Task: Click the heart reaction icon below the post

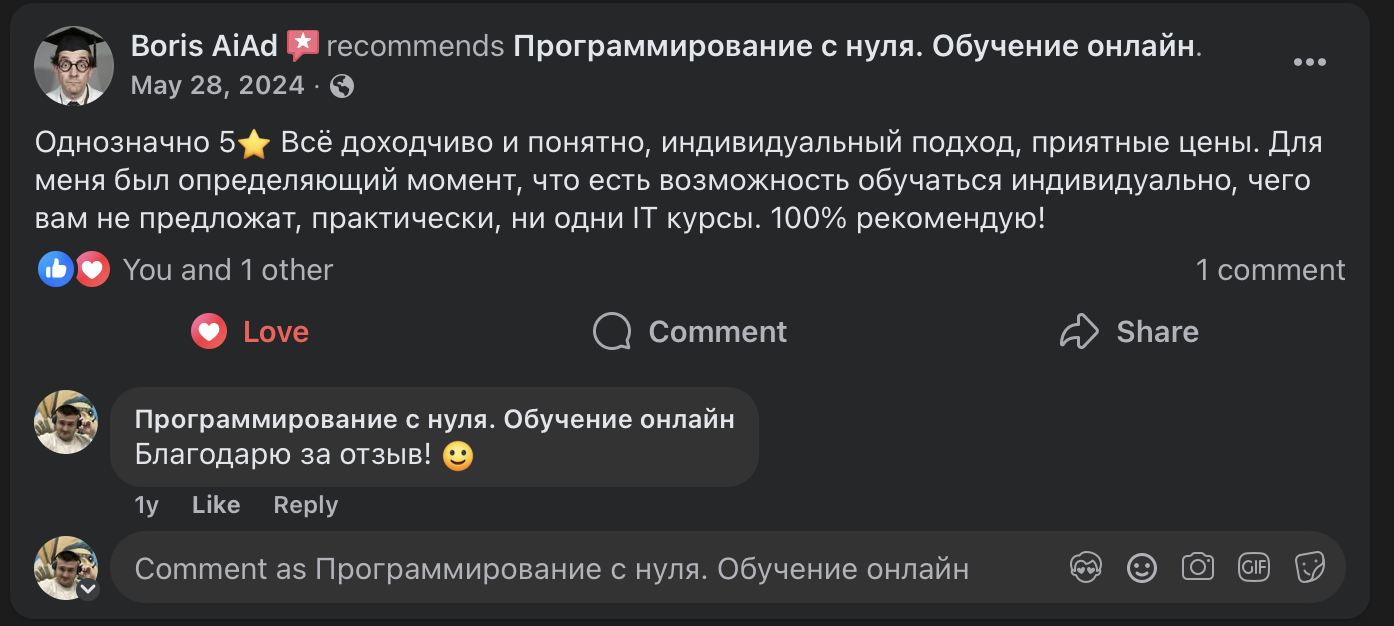Action: click(x=91, y=268)
